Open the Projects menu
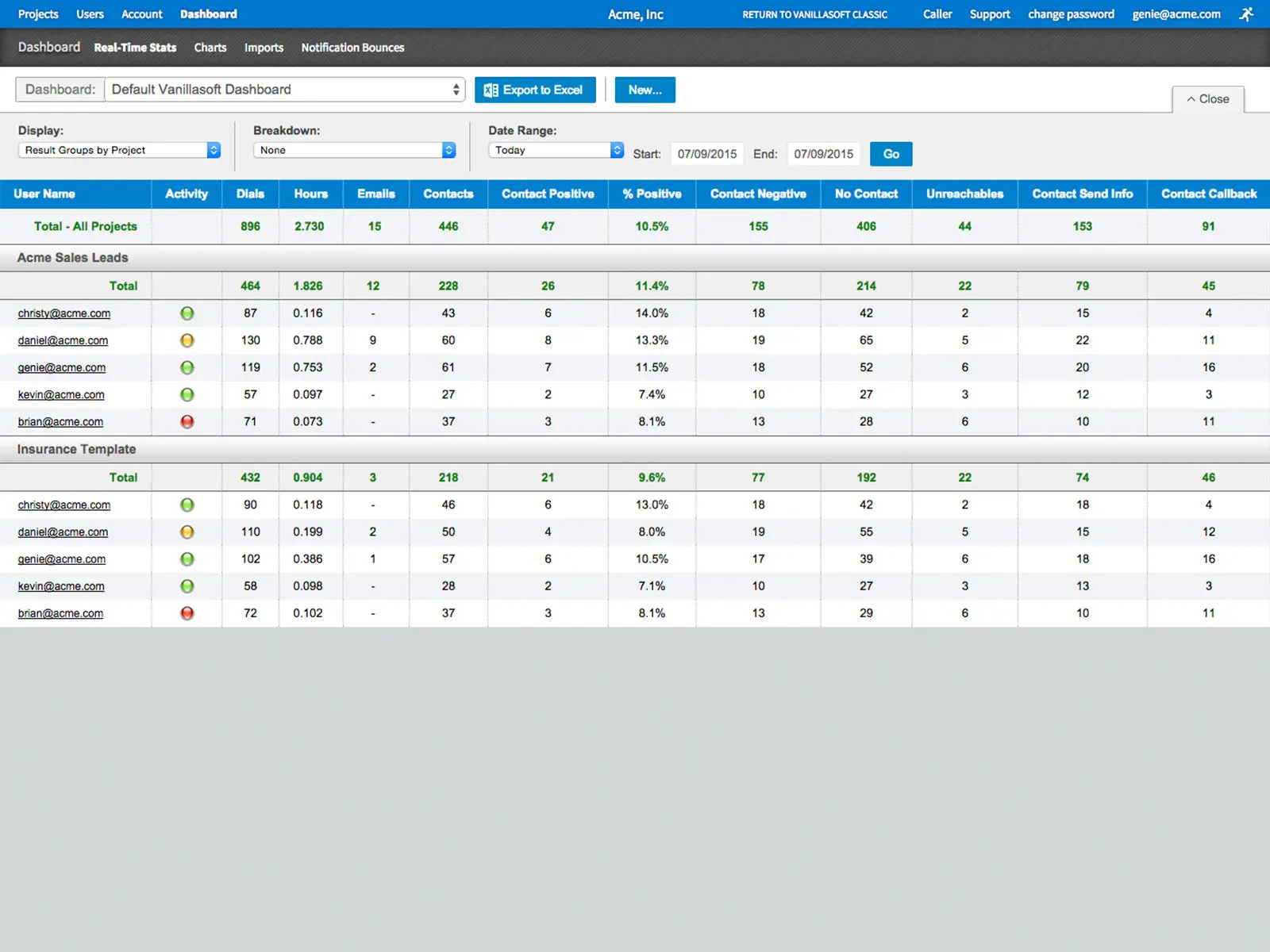 click(x=38, y=14)
